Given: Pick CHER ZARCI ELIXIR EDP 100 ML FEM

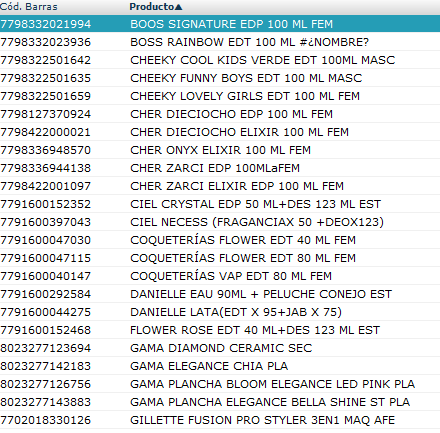Looking at the screenshot, I should tap(220, 186).
